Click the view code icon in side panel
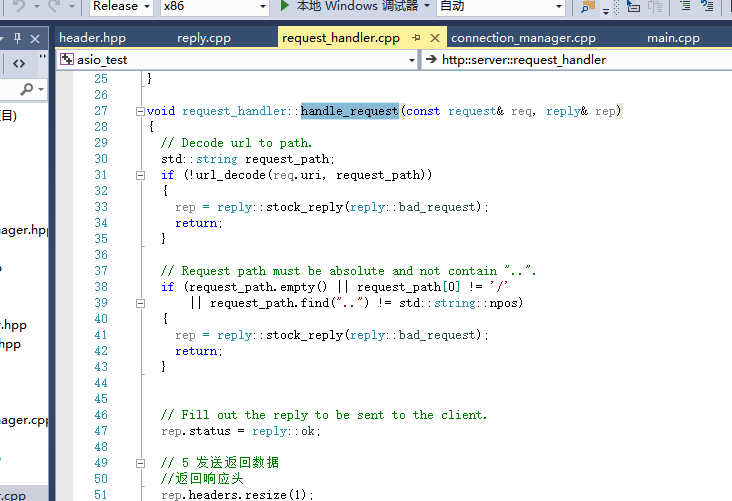This screenshot has width=732, height=501. coord(19,64)
